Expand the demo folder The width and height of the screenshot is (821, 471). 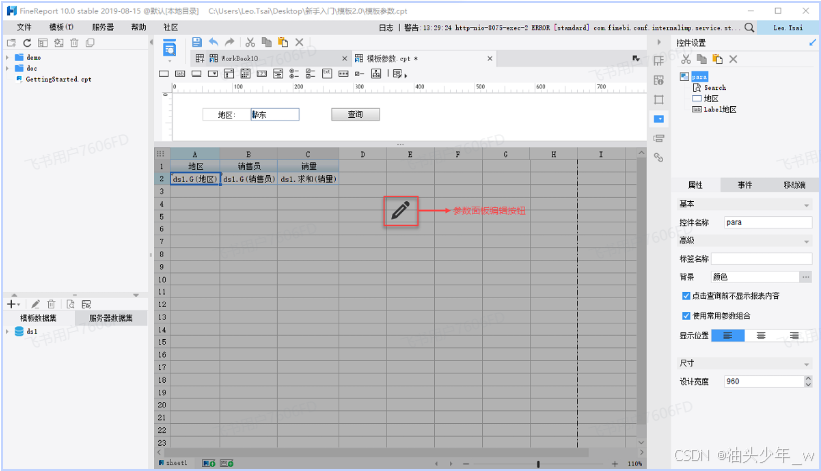(7, 57)
